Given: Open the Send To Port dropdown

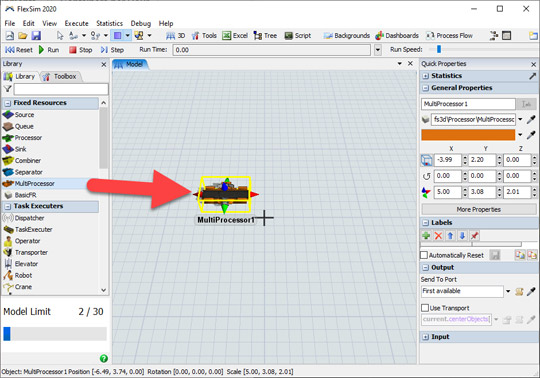Looking at the screenshot, I should coord(508,291).
